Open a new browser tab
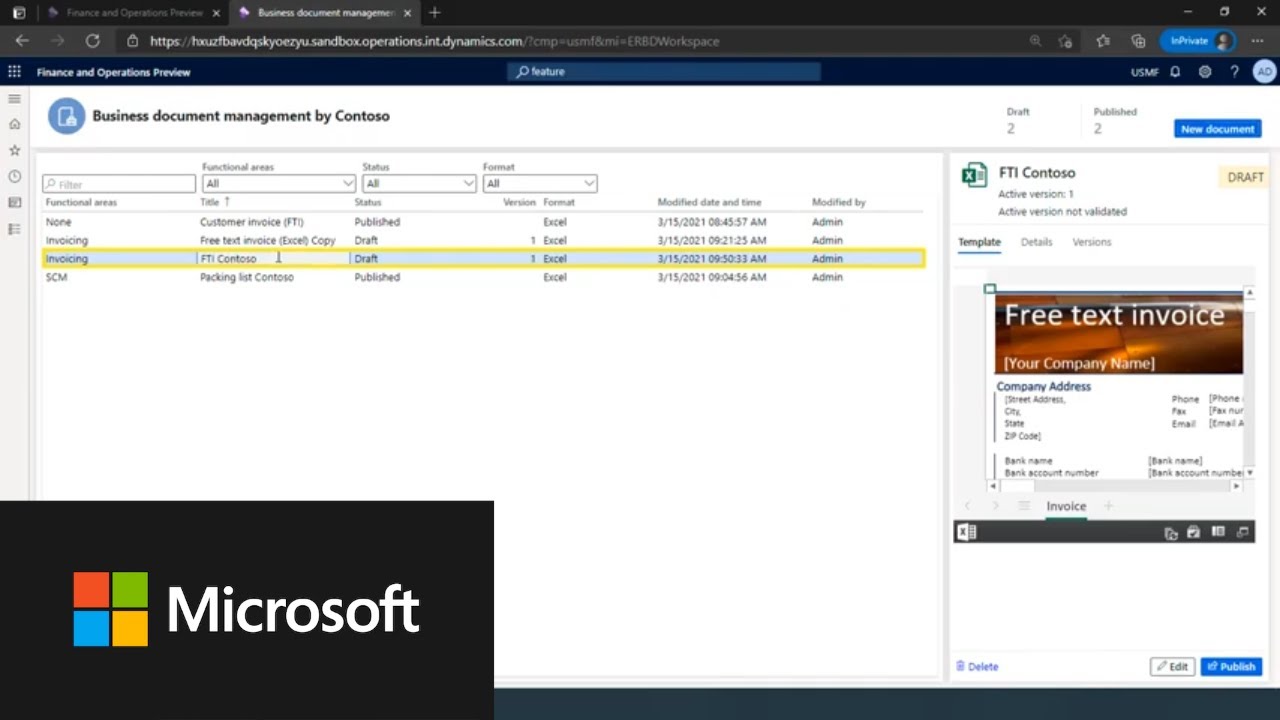The height and width of the screenshot is (720, 1280). [434, 13]
